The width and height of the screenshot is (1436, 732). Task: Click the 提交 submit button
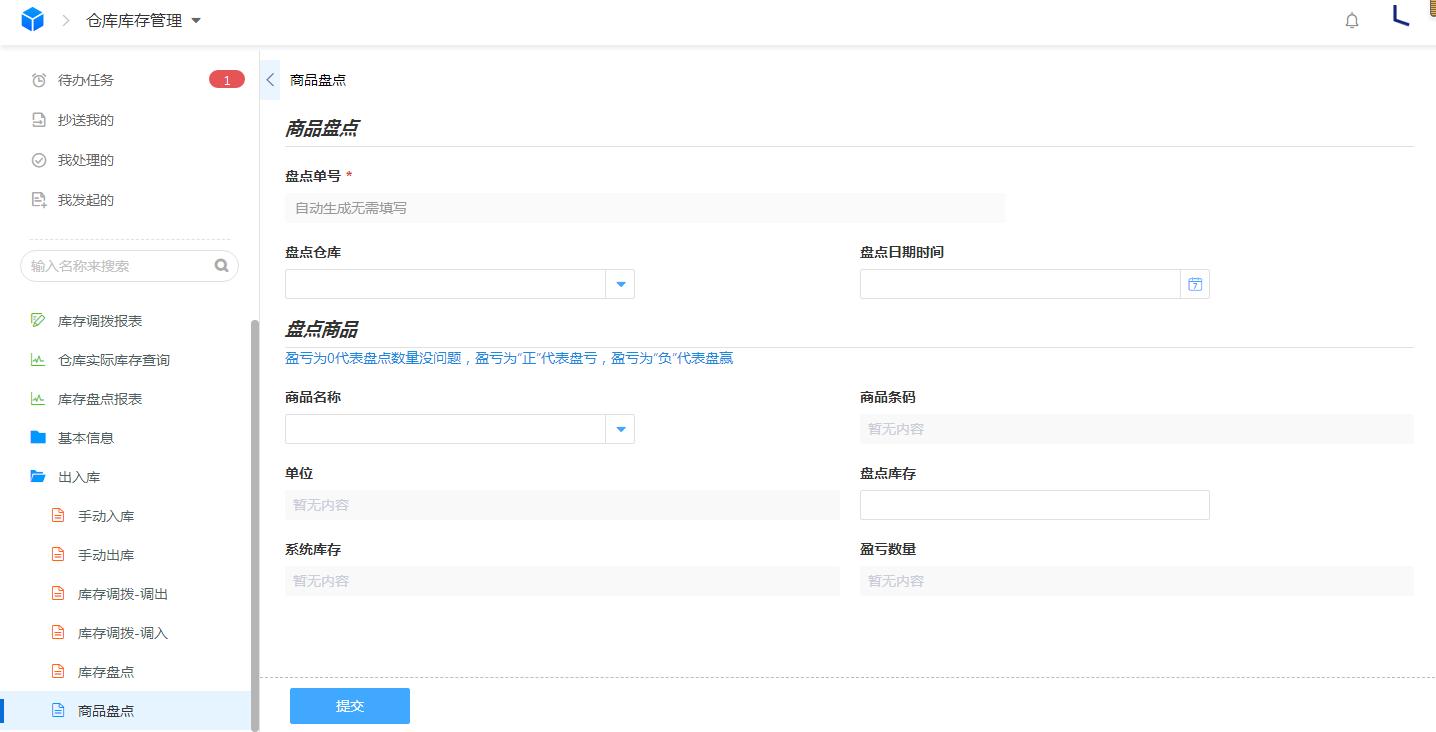349,705
